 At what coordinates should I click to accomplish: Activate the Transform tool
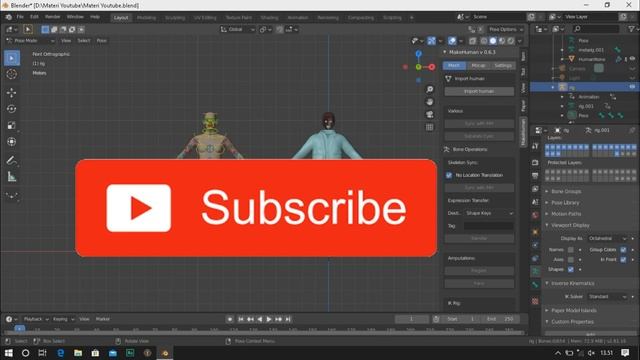click(x=12, y=142)
